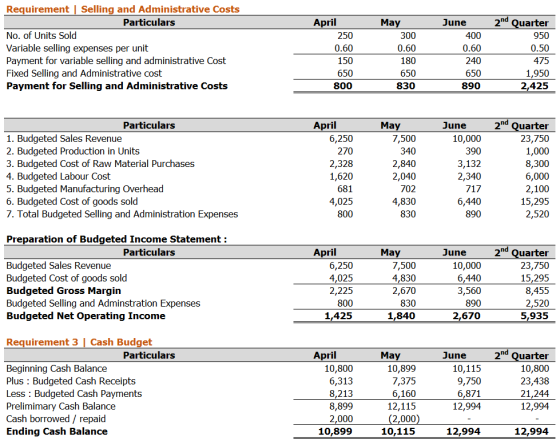The height and width of the screenshot is (445, 560).
Task: Click the 3,132 June raw material value
Action: 469,164
